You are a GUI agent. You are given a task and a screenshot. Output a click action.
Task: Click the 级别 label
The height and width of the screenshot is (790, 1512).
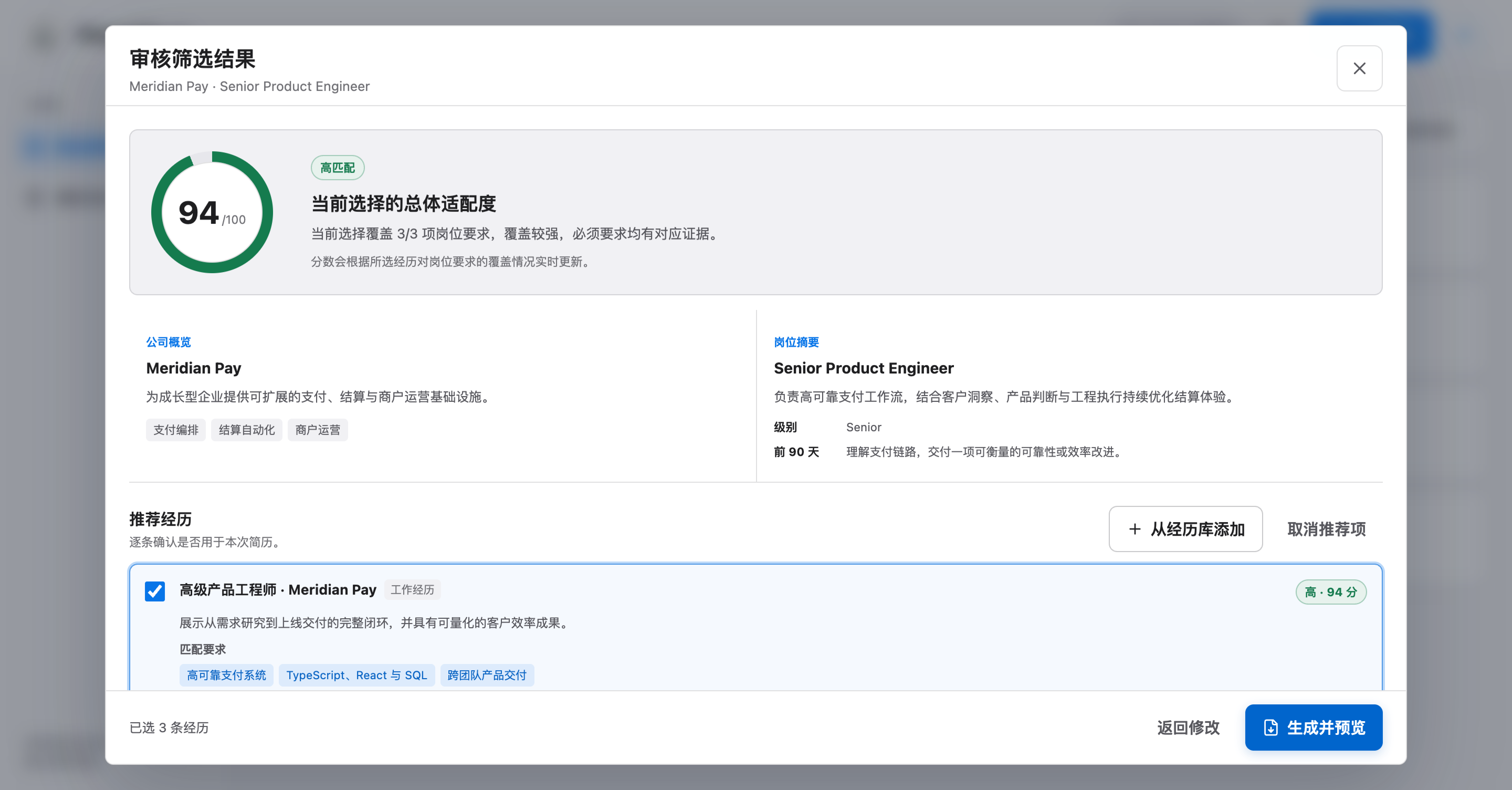point(785,427)
